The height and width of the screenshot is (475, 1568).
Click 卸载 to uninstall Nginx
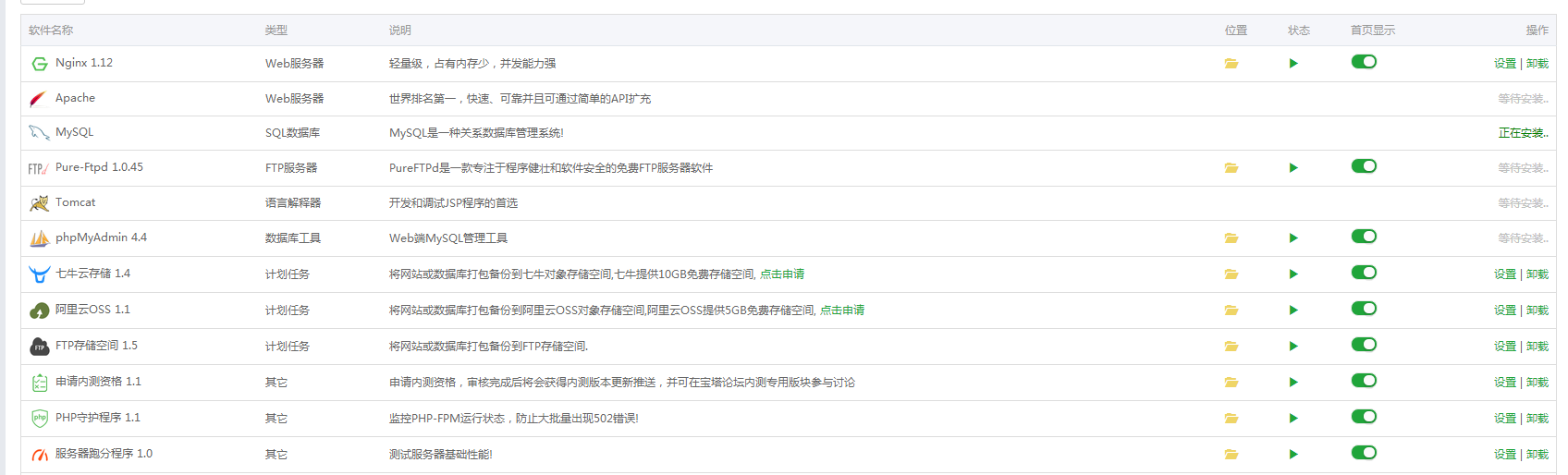coord(1537,64)
